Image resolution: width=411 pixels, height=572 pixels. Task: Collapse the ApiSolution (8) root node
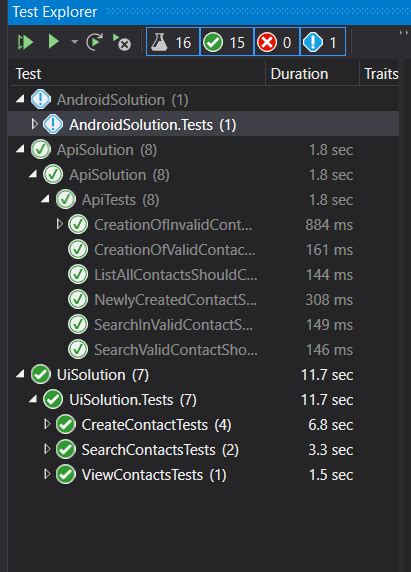coord(20,149)
